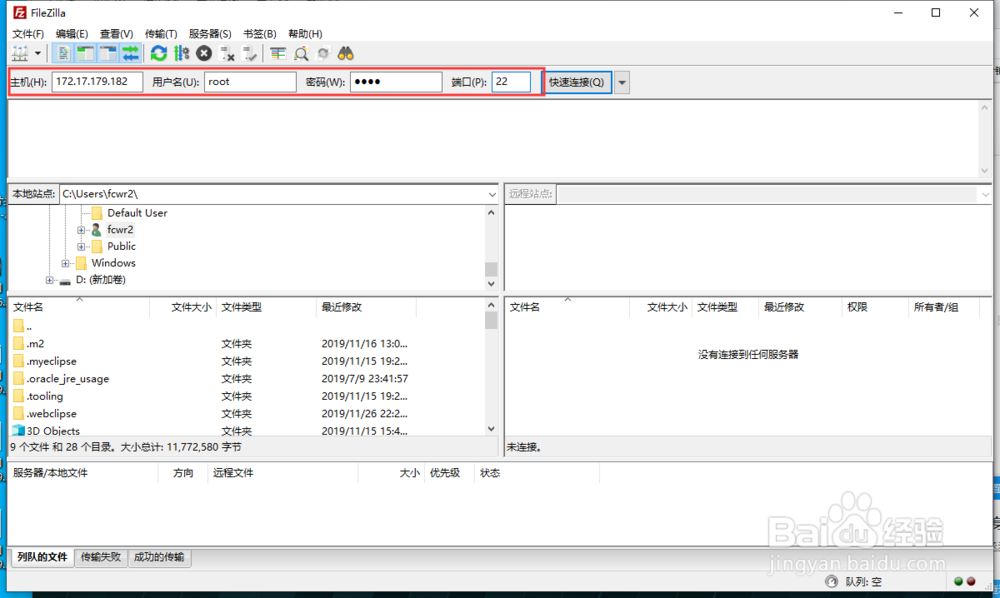Toggle the message log display

pyautogui.click(x=63, y=54)
